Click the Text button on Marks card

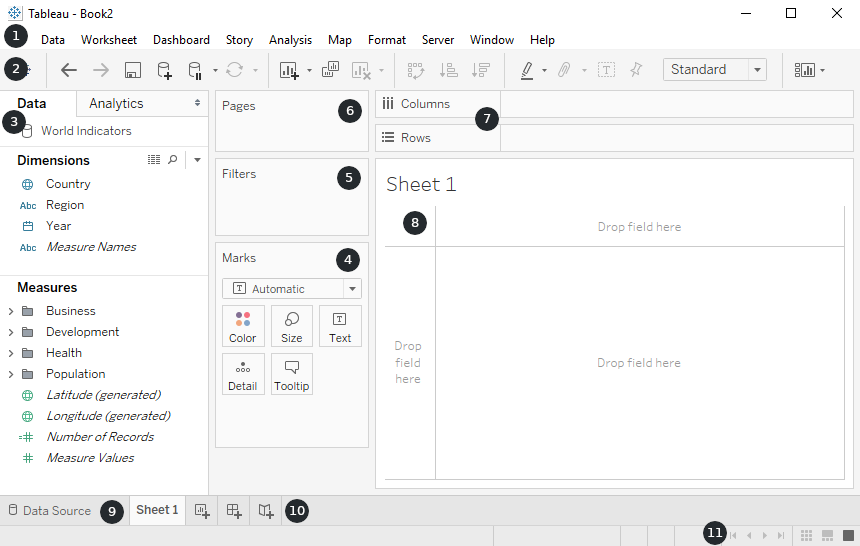340,327
